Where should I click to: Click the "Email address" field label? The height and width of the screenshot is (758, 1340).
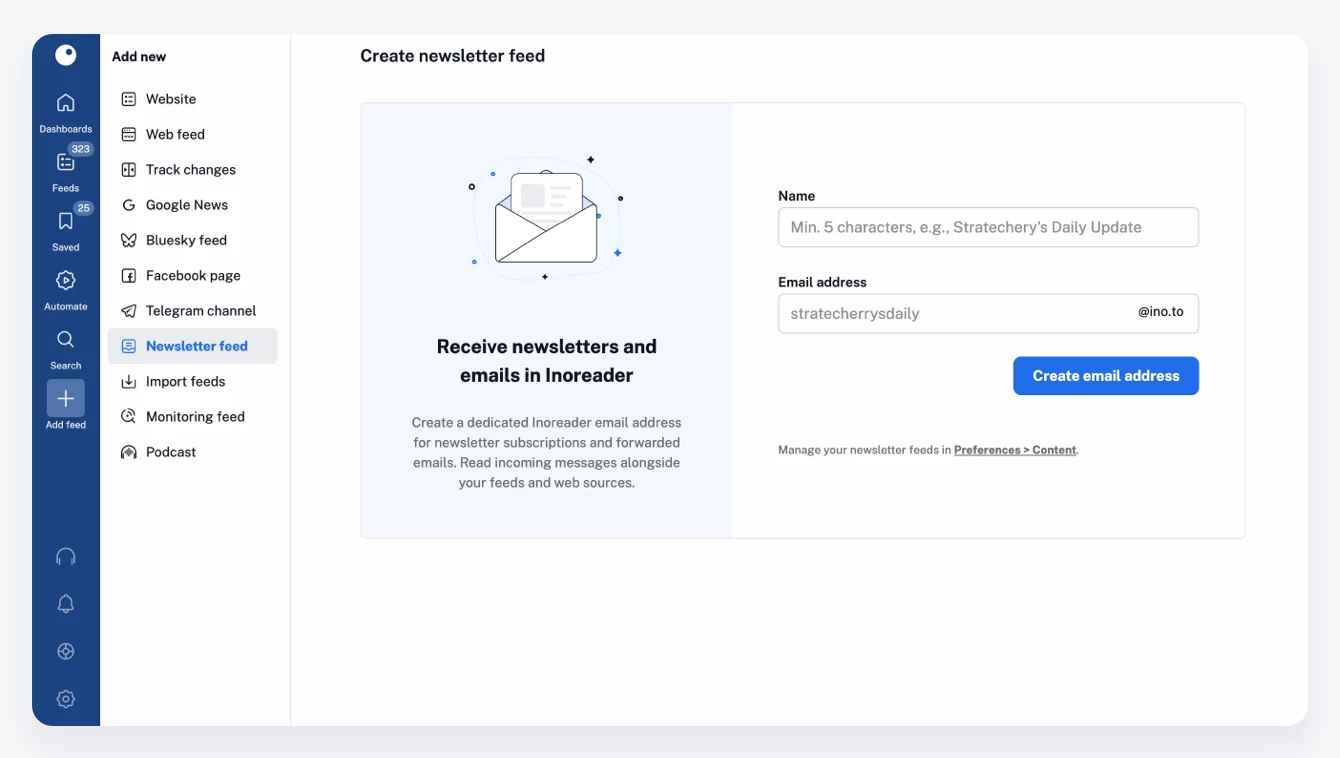coord(822,282)
